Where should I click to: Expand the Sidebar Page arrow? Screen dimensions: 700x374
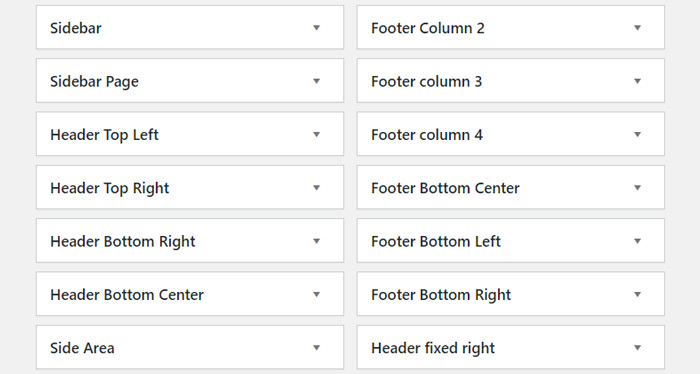pyautogui.click(x=317, y=81)
